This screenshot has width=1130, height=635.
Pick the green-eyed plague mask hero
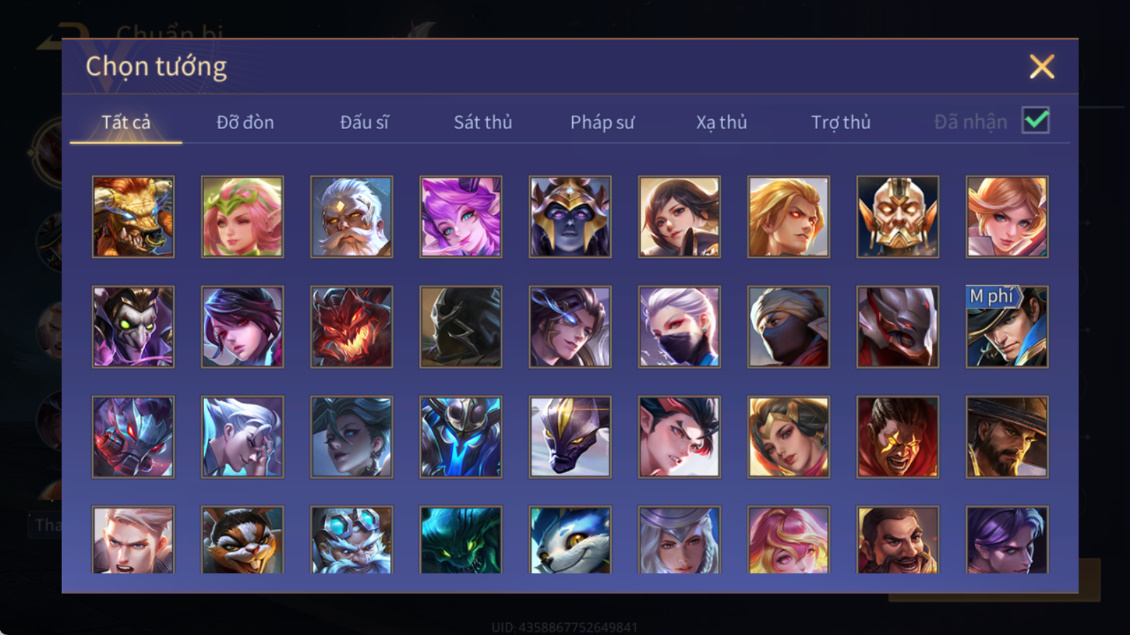(x=133, y=327)
